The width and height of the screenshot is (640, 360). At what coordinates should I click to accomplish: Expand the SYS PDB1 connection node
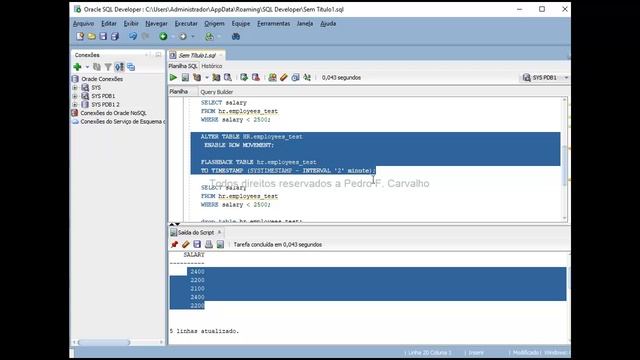[75, 96]
